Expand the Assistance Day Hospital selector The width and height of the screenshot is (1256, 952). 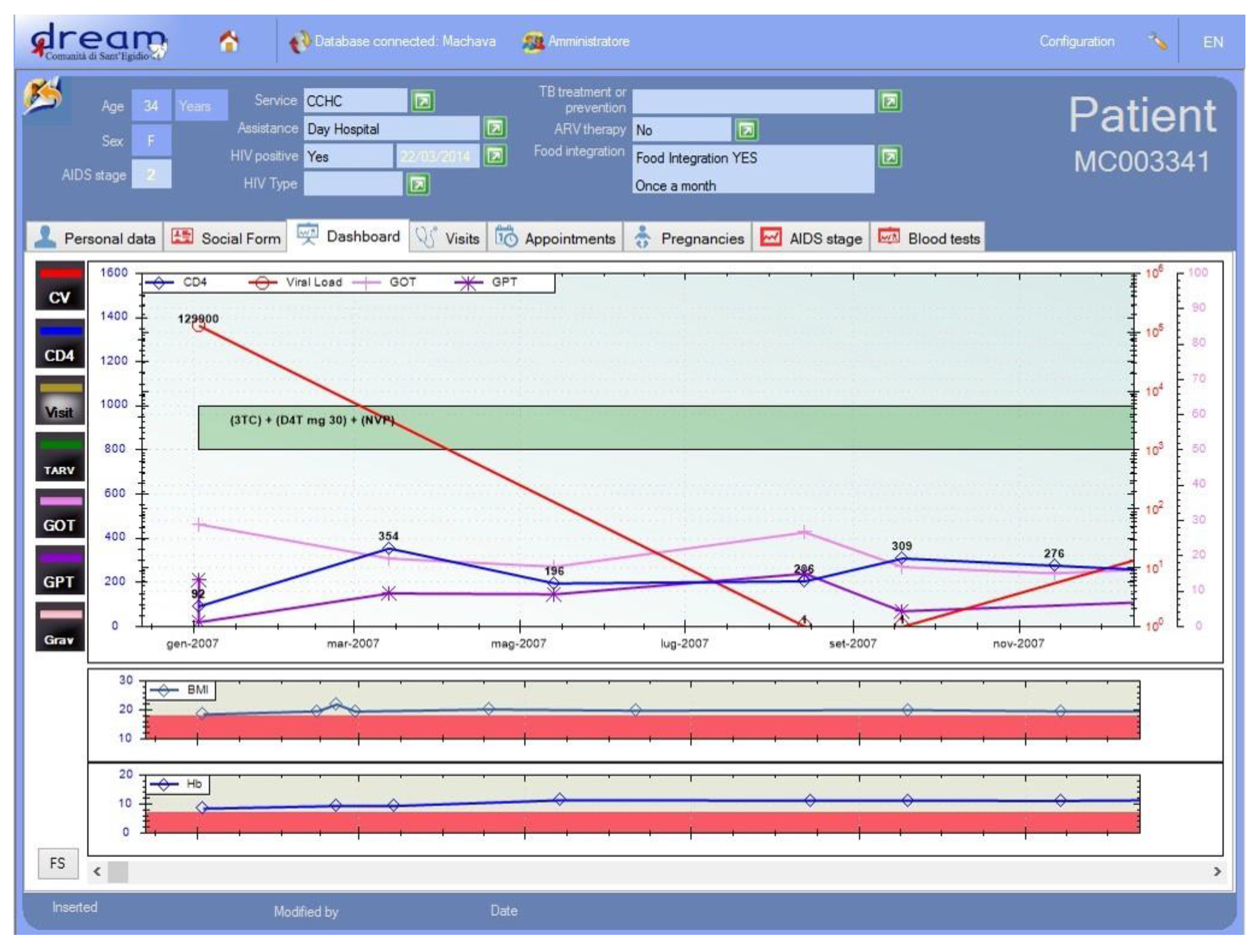coord(495,128)
